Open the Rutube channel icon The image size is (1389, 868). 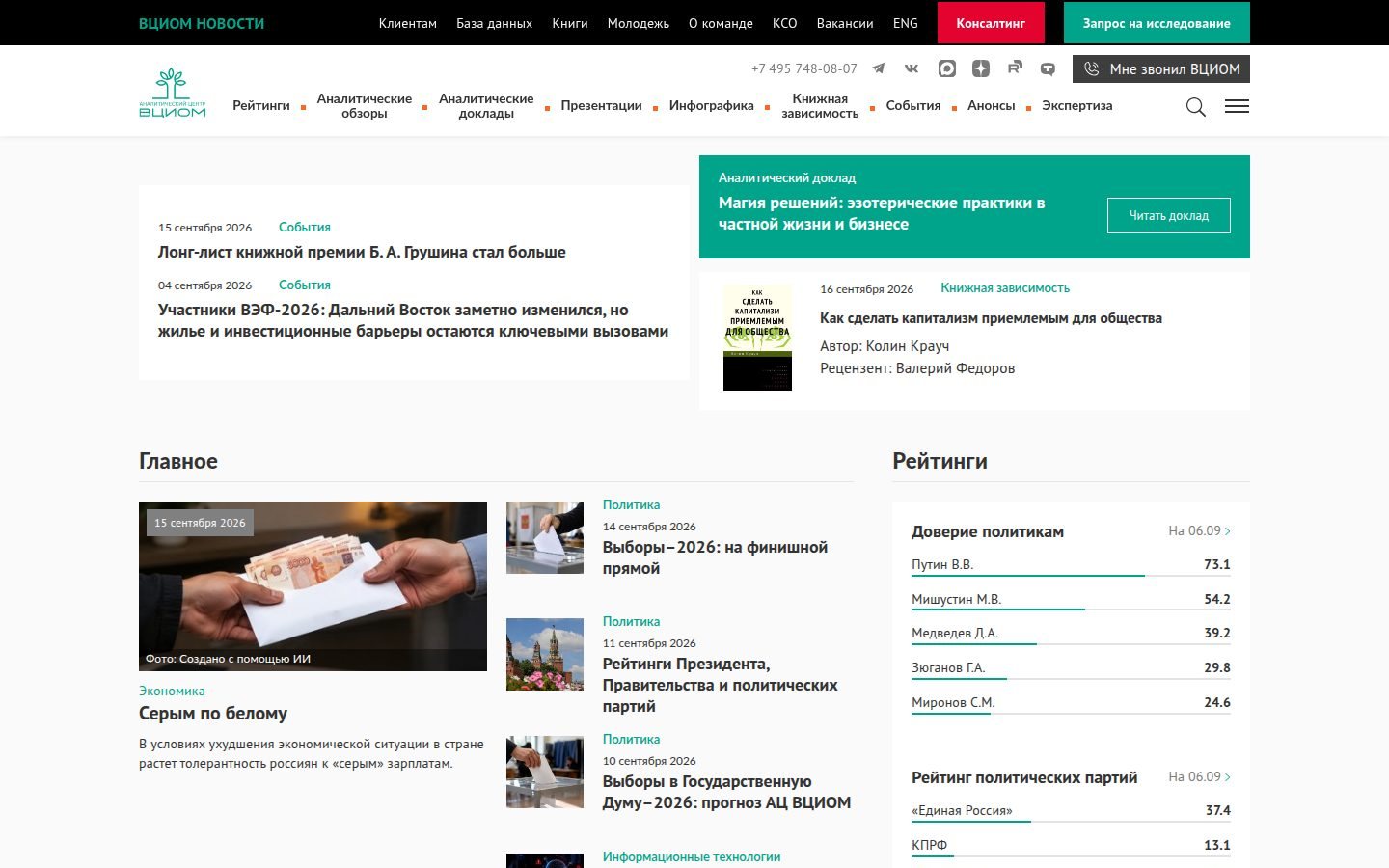point(1015,68)
